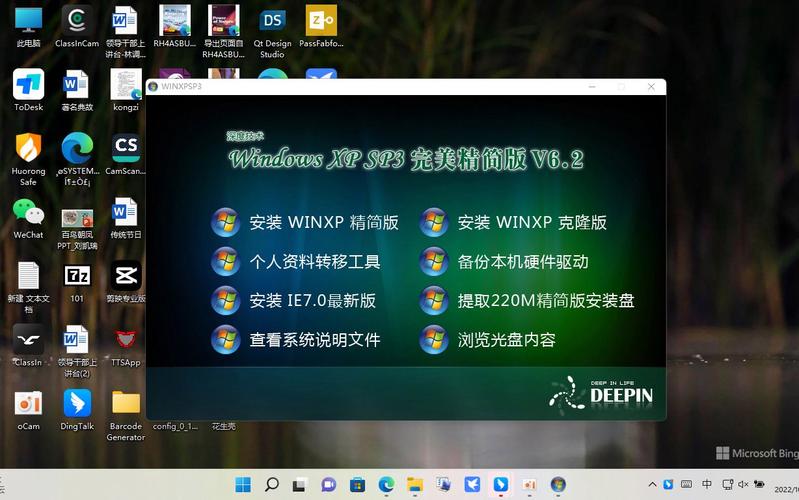Viewport: 799px width, 500px height.
Task: Select the Huorong Safe desktop icon
Action: (x=29, y=159)
